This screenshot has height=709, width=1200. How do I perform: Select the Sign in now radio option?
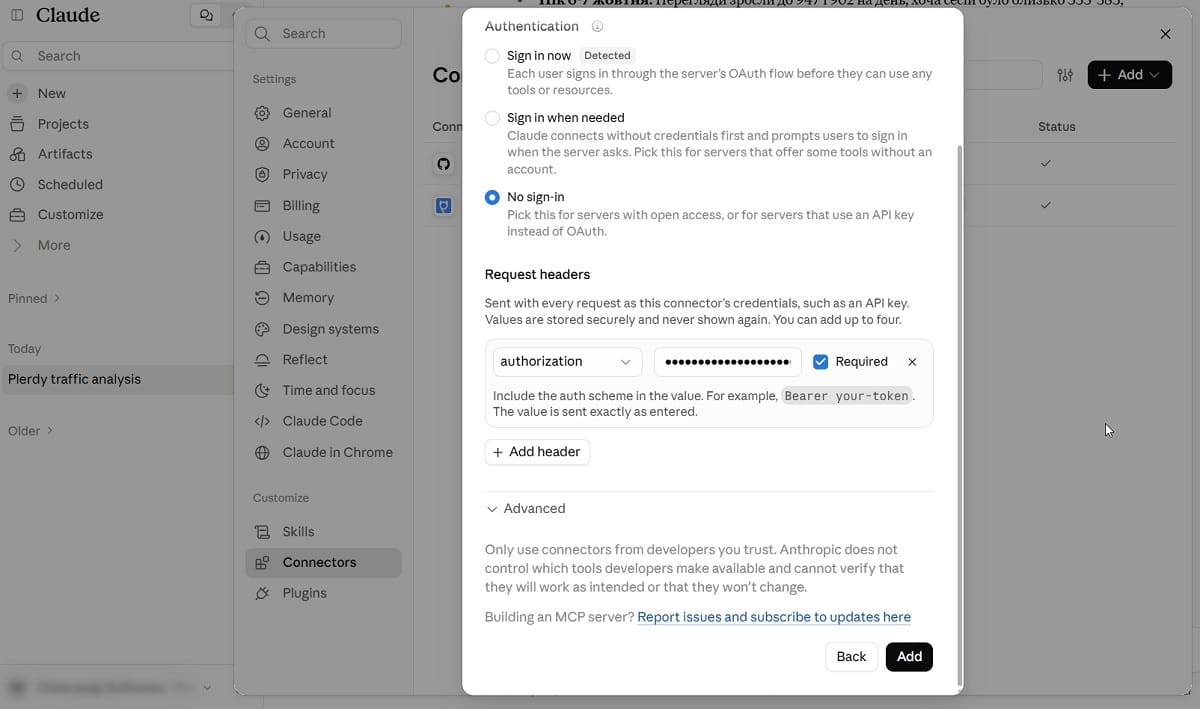[492, 56]
